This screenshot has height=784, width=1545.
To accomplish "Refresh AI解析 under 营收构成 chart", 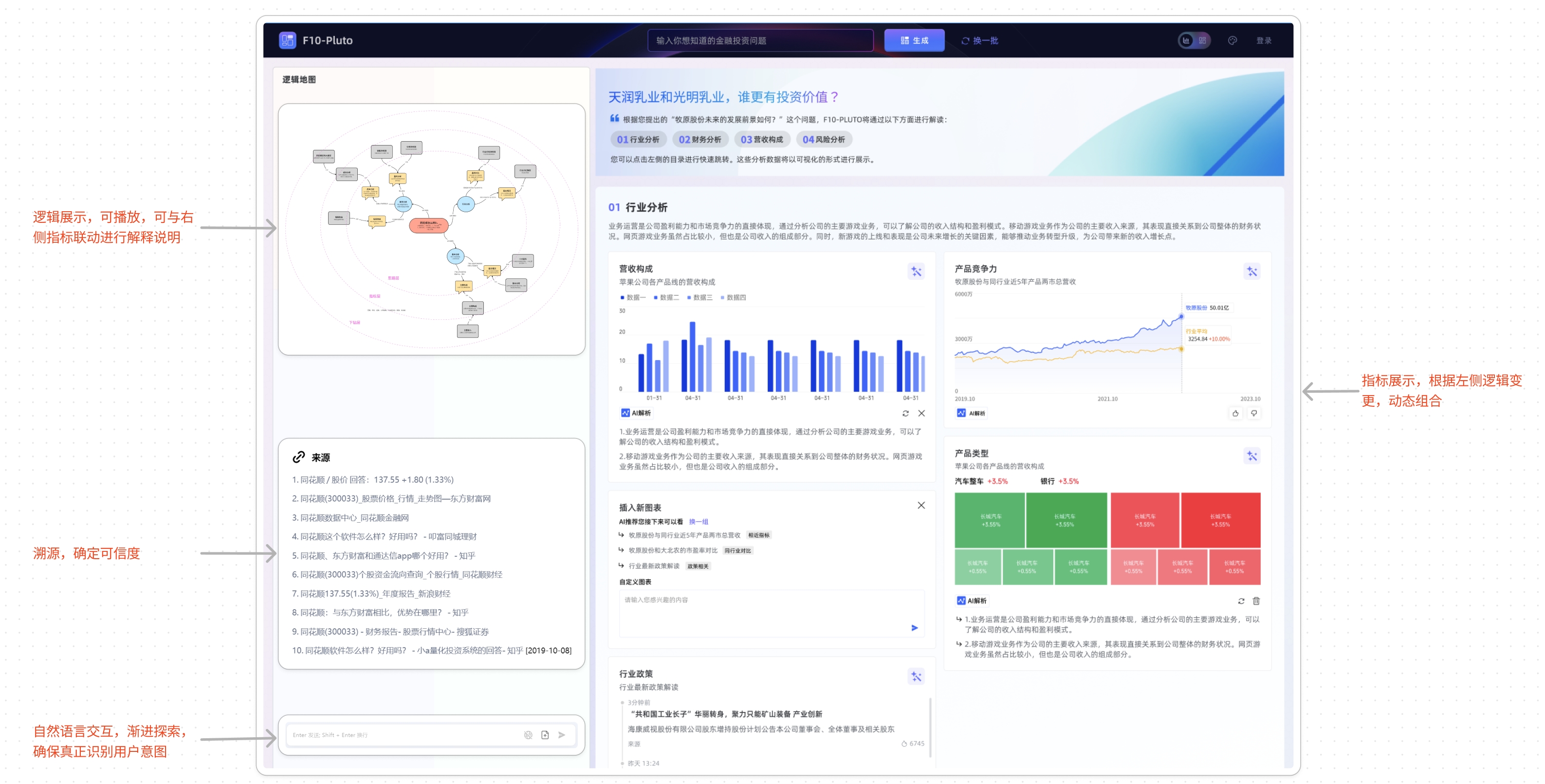I will pyautogui.click(x=905, y=413).
